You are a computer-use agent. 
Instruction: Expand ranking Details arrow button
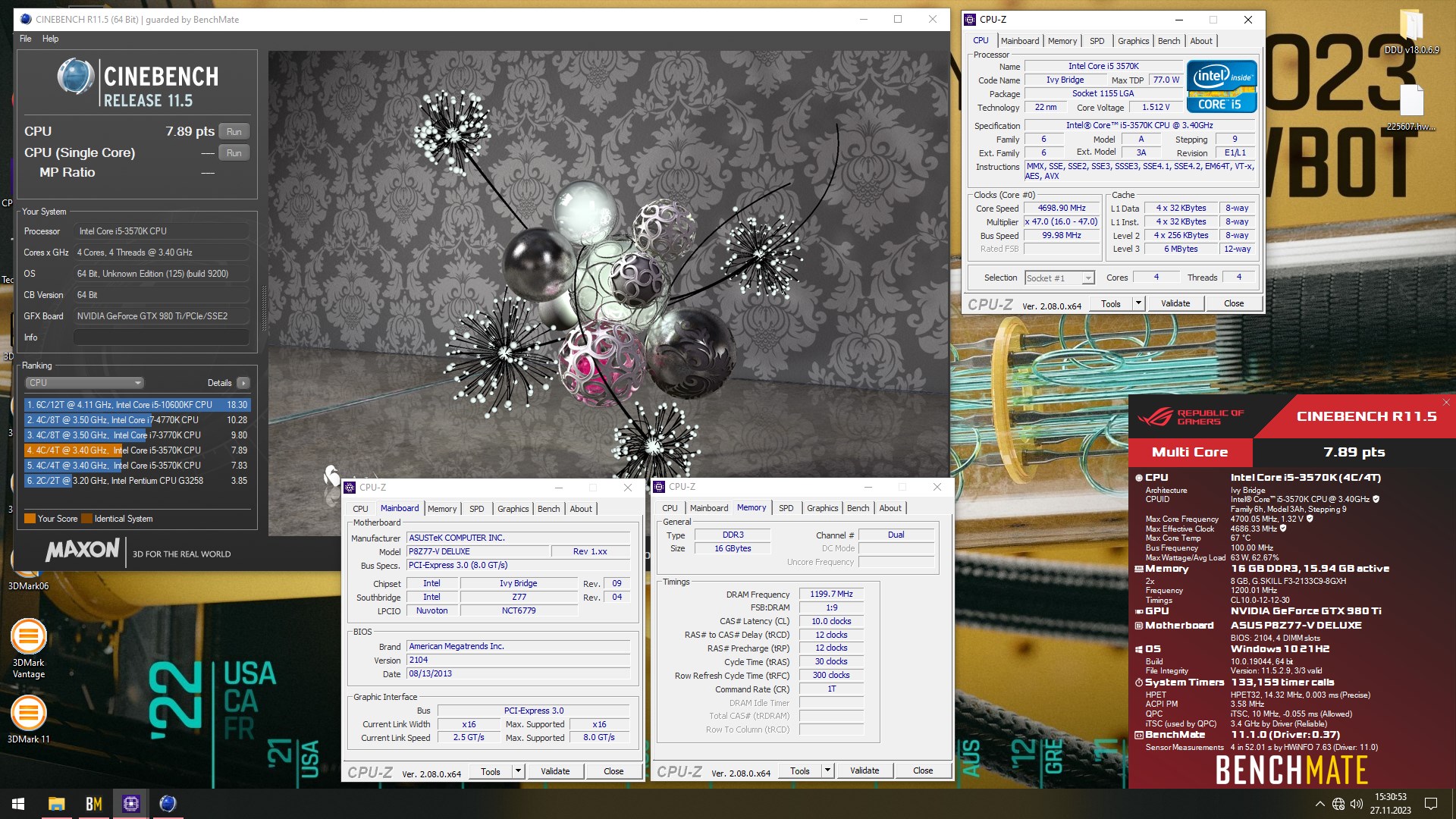pyautogui.click(x=243, y=383)
